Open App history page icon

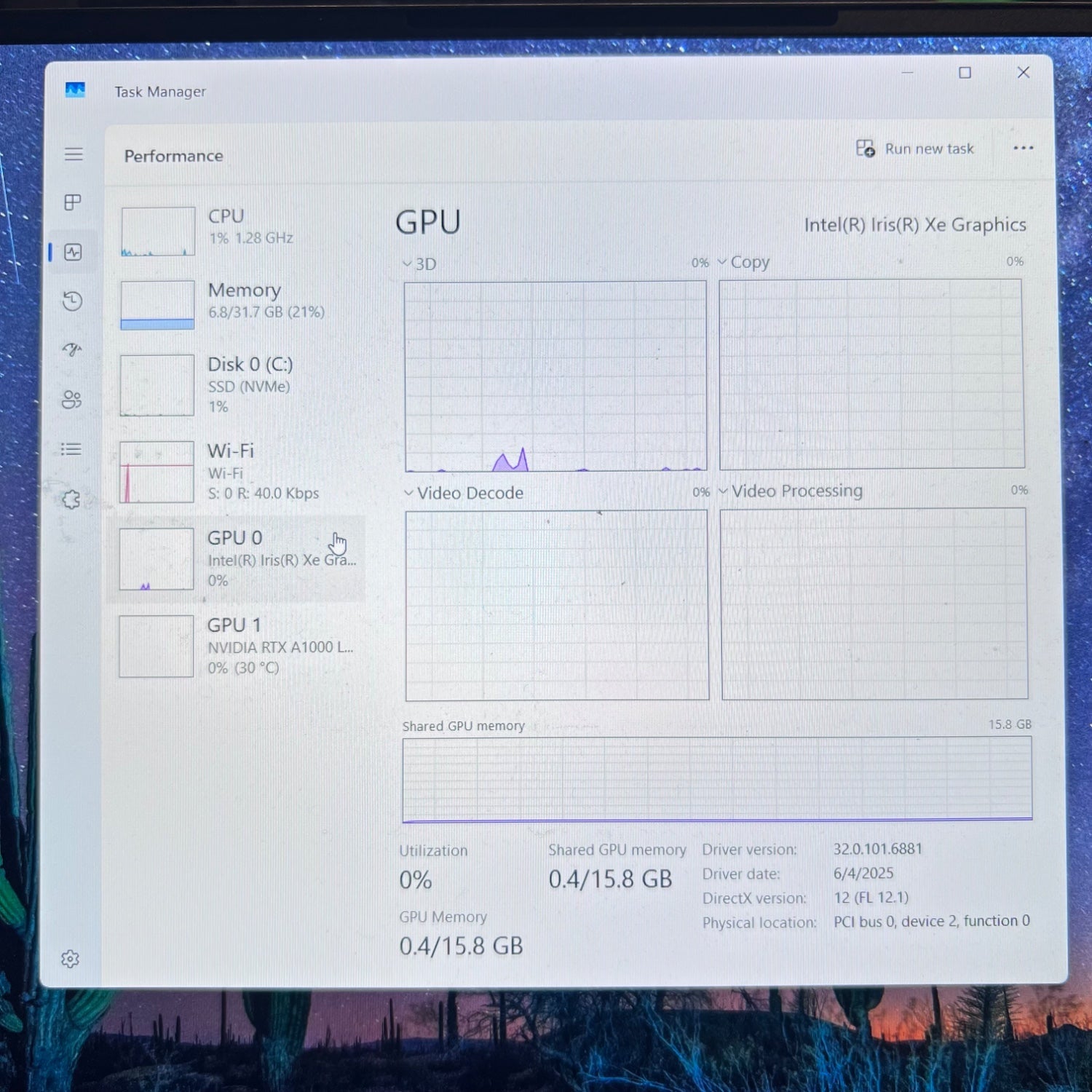pyautogui.click(x=73, y=301)
